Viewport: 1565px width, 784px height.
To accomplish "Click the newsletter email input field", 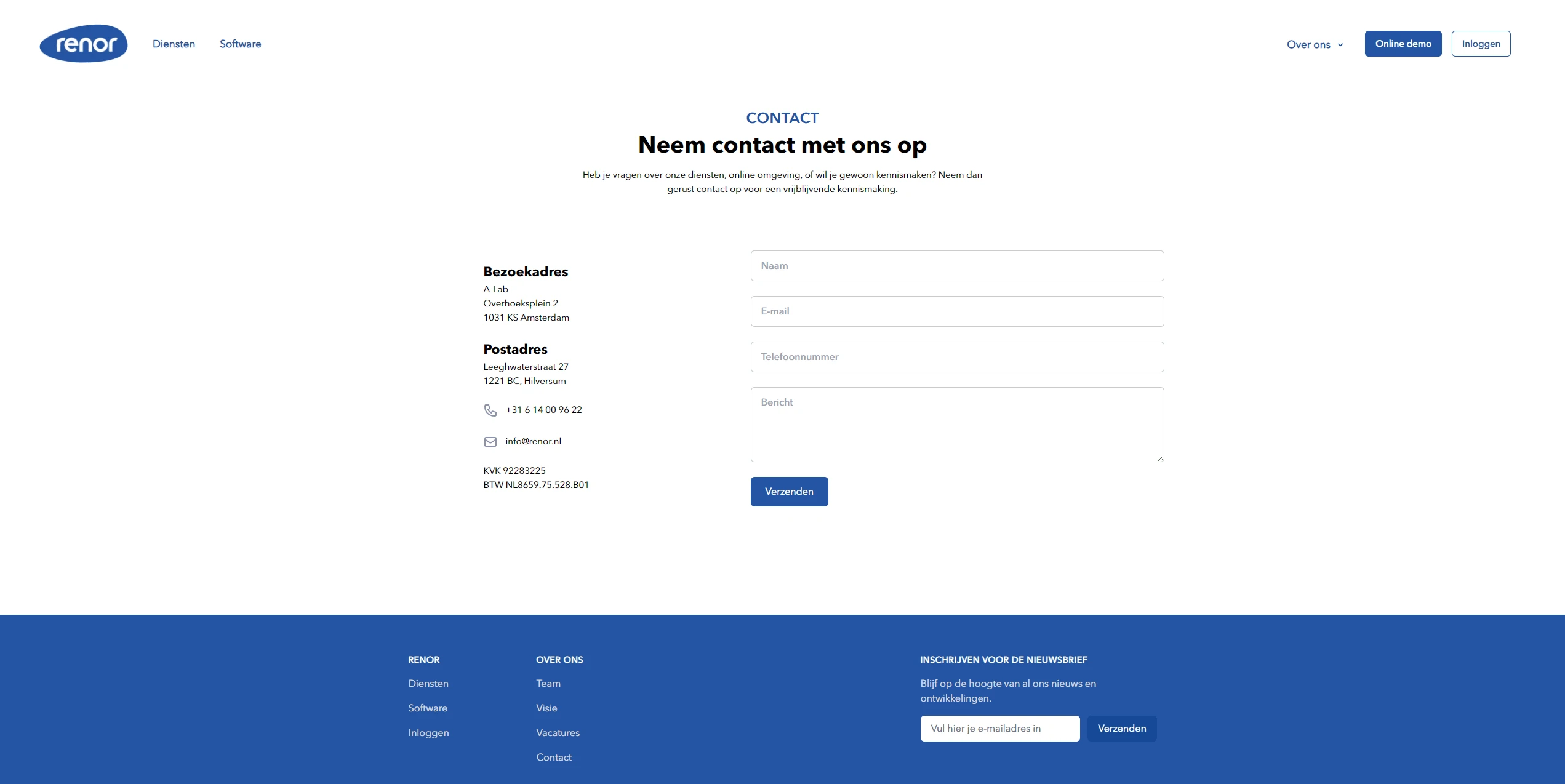I will pos(1000,728).
